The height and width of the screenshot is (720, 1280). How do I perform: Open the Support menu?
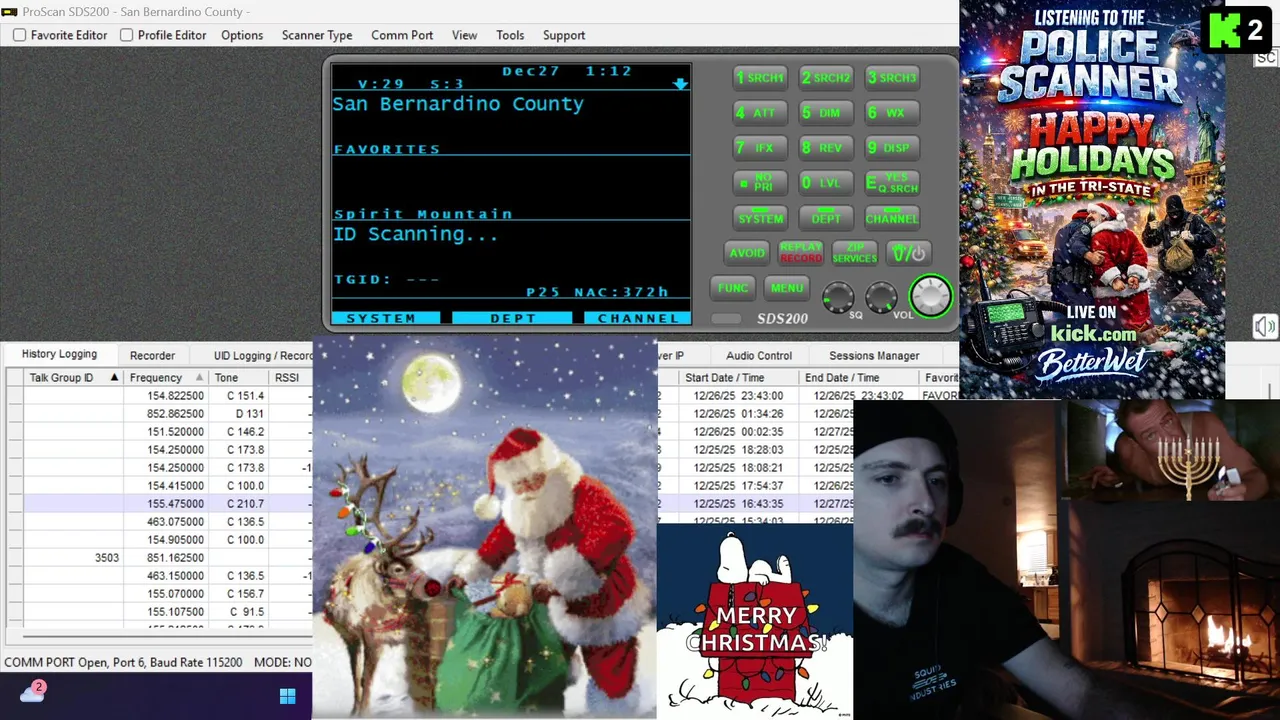pos(564,35)
